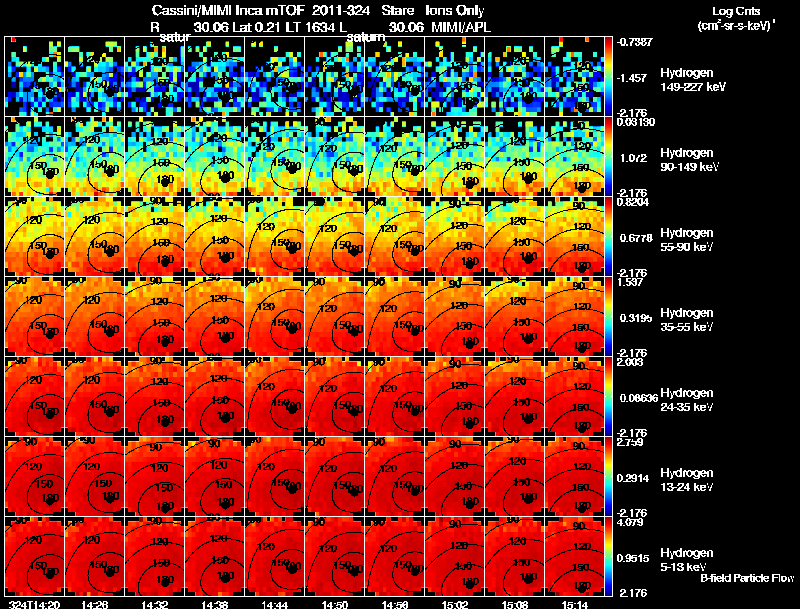
Task: Click the 'MIMI/APL' credit text
Action: pos(461,27)
